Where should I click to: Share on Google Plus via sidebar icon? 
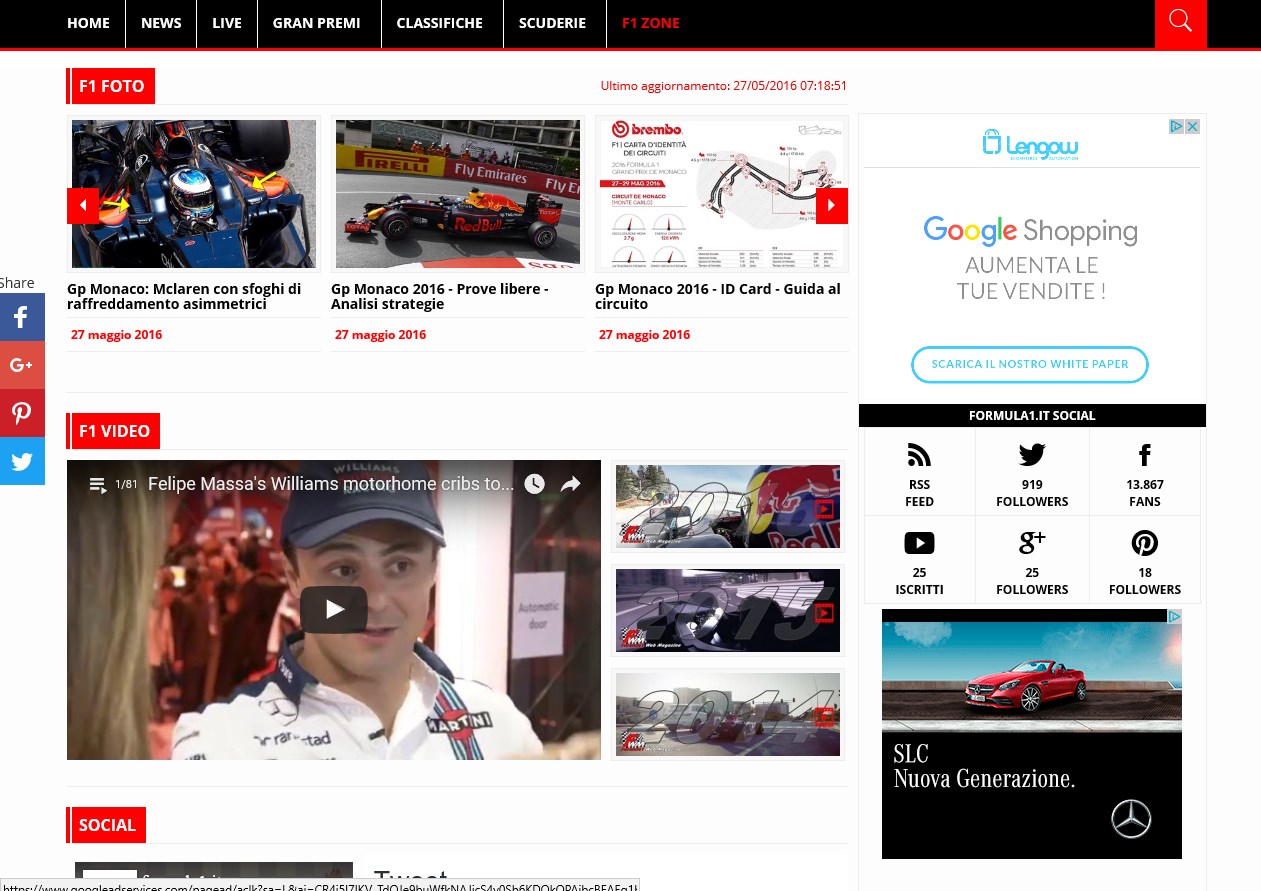pyautogui.click(x=22, y=365)
